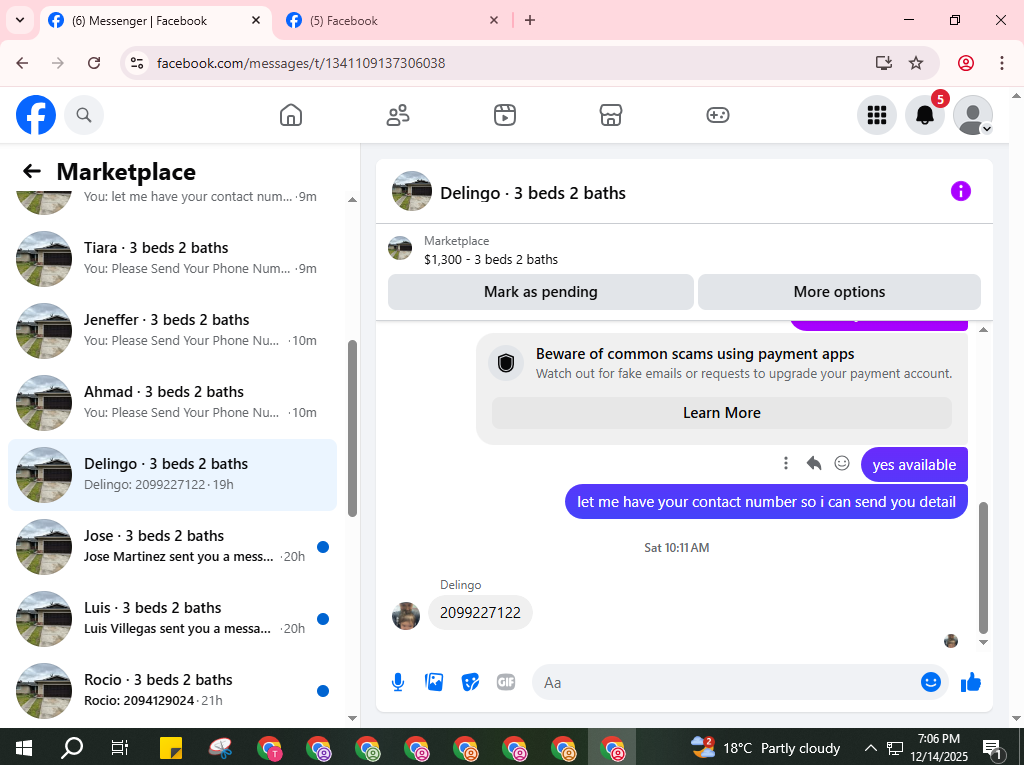Select Delingo 3 beds 2 baths chat
Screen dimensions: 1024x765
(x=172, y=474)
